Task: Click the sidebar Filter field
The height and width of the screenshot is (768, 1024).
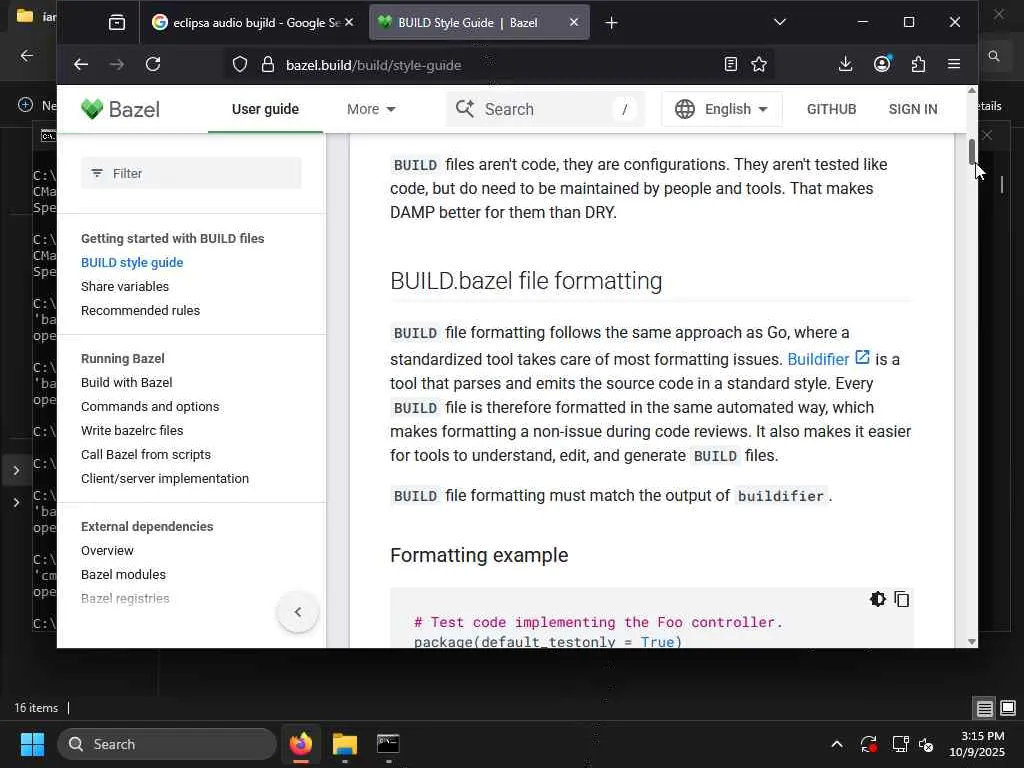Action: (191, 173)
